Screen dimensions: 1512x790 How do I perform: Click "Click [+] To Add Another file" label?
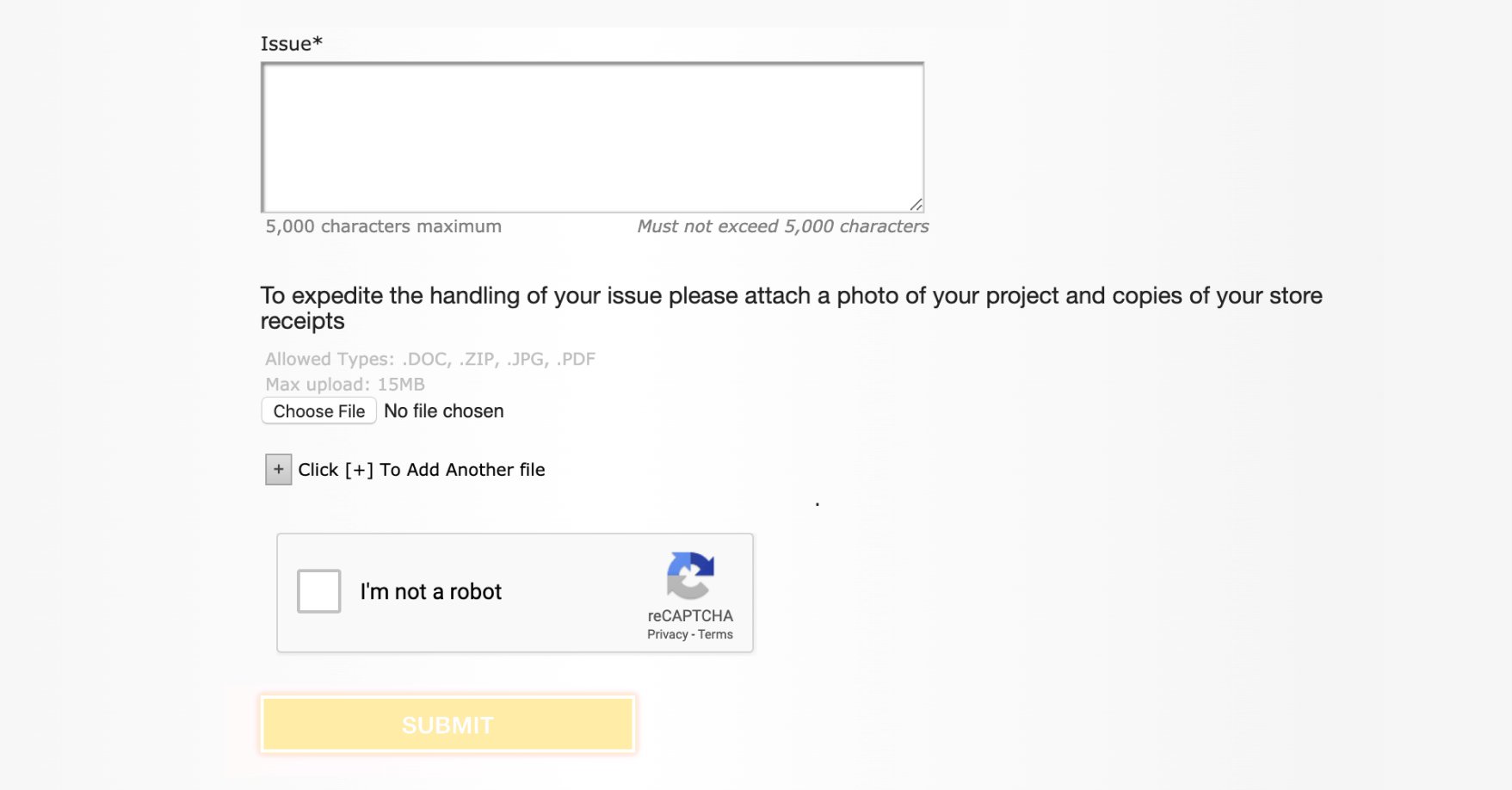pyautogui.click(x=422, y=470)
